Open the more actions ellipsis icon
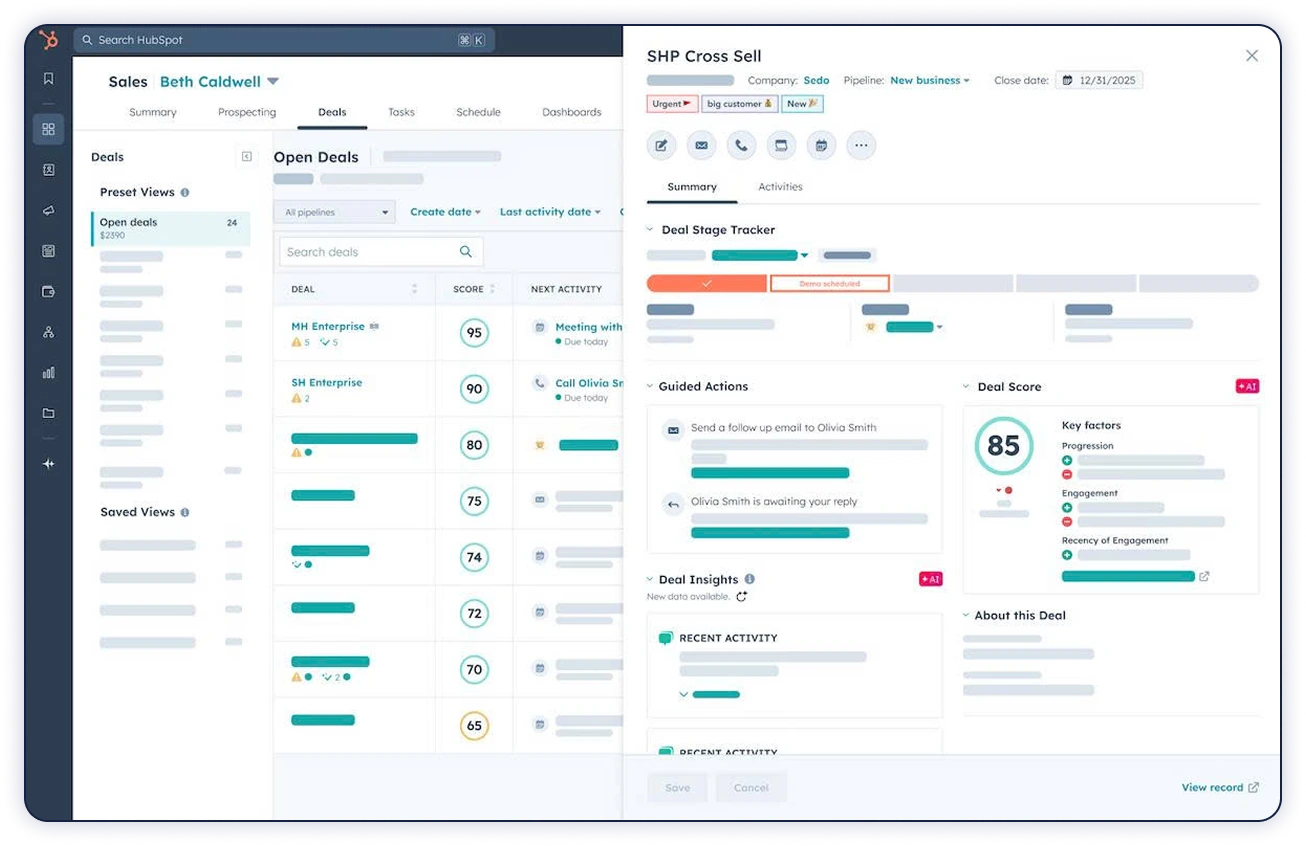The image size is (1306, 846). tap(861, 146)
